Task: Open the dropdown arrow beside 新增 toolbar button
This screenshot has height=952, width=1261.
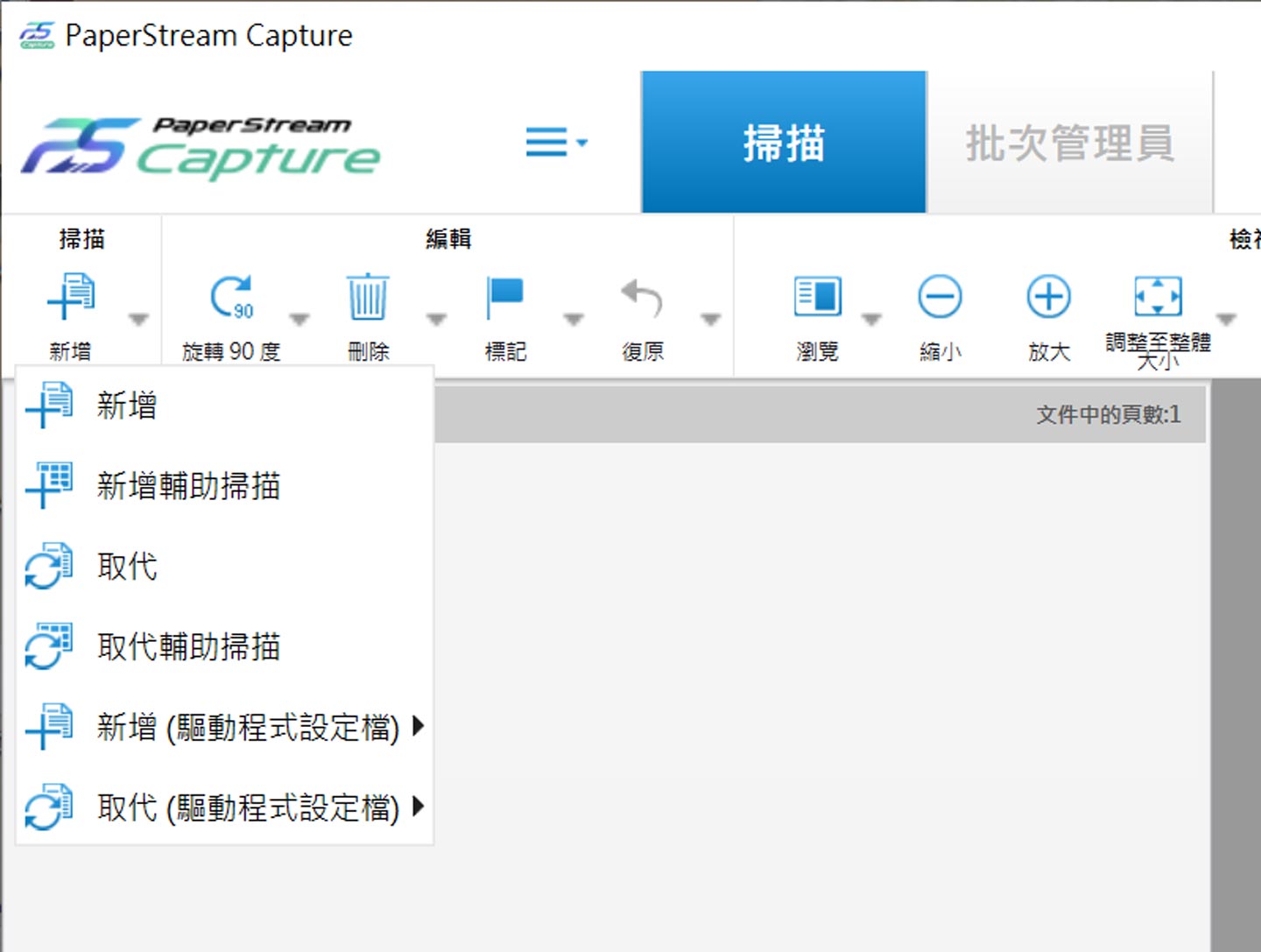Action: click(x=138, y=319)
